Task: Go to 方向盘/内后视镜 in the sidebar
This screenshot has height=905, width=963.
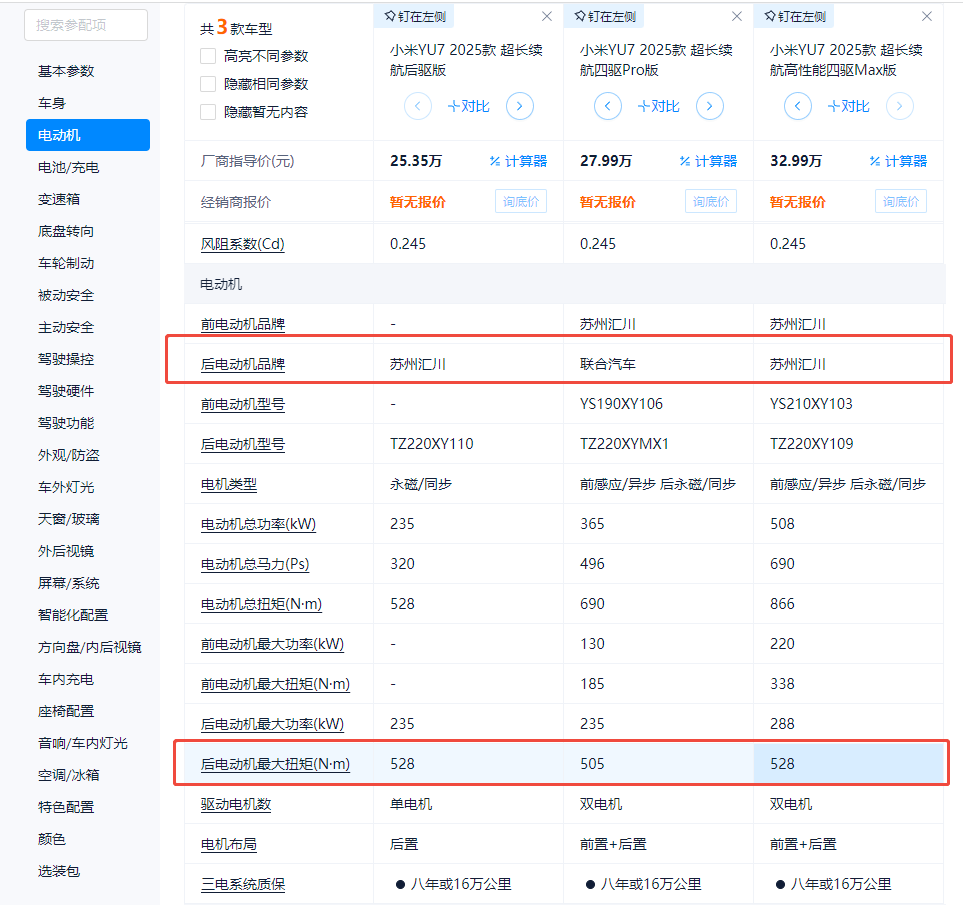Action: click(90, 647)
